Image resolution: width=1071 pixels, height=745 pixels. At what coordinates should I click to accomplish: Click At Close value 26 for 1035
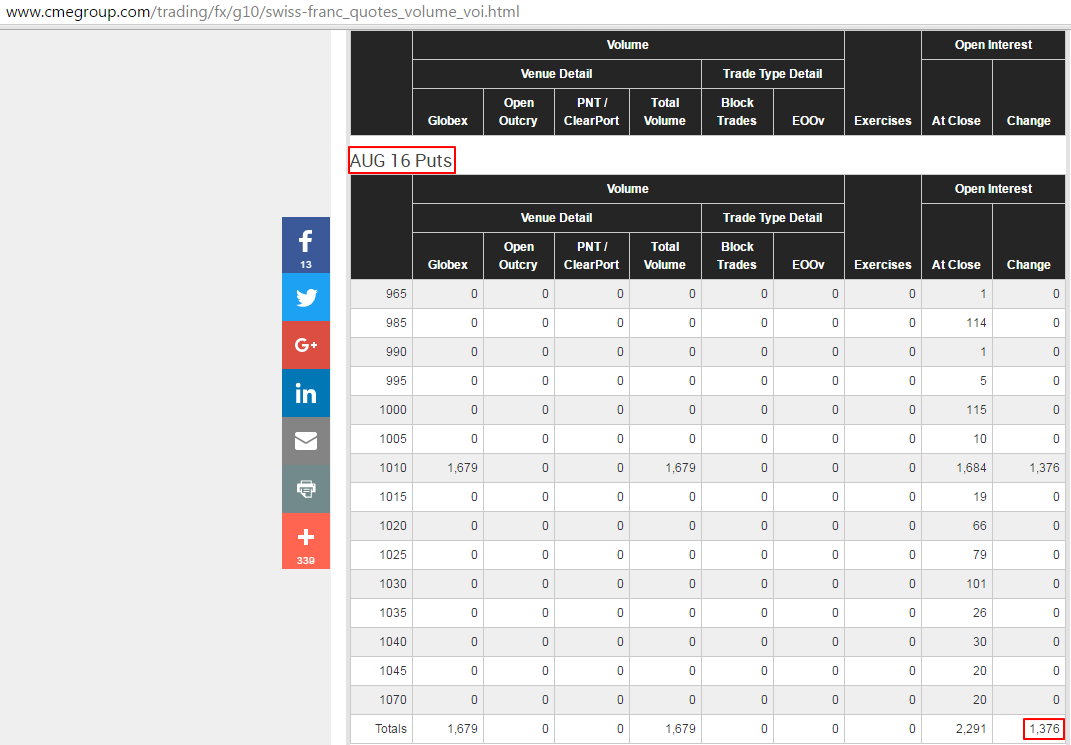click(x=979, y=613)
